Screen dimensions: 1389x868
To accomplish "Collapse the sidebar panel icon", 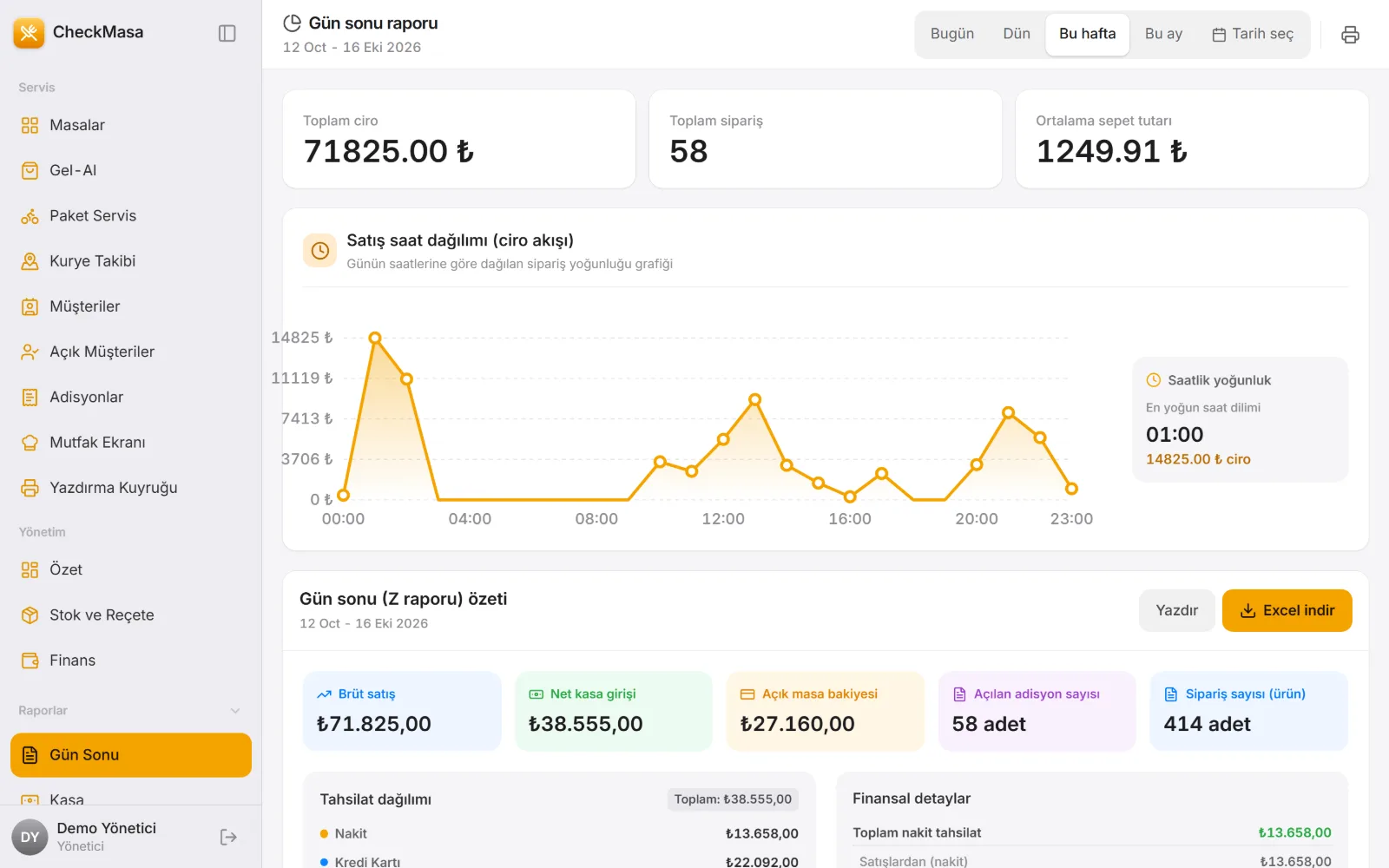I will [227, 33].
